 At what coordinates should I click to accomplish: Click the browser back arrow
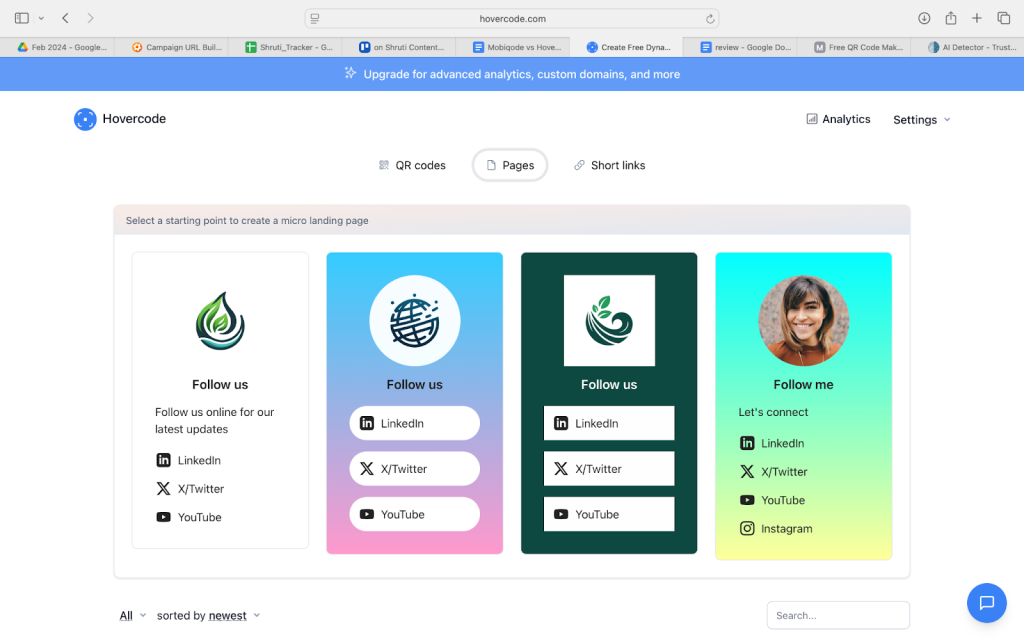(x=65, y=18)
